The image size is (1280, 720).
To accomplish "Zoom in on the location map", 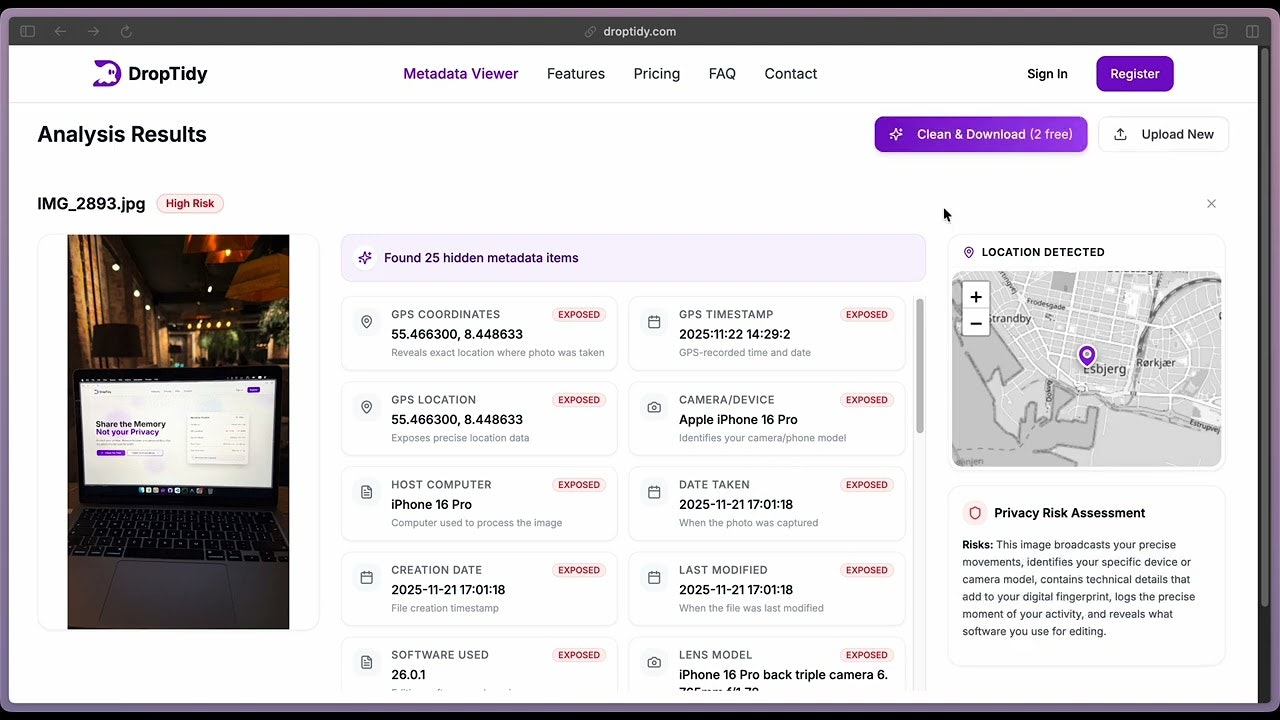I will pos(975,296).
